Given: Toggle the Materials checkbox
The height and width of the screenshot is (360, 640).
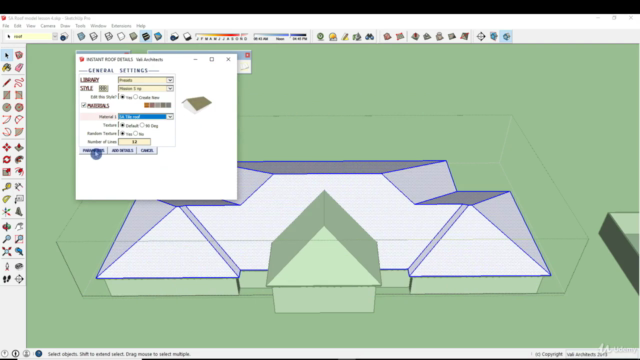Looking at the screenshot, I should click(x=84, y=105).
